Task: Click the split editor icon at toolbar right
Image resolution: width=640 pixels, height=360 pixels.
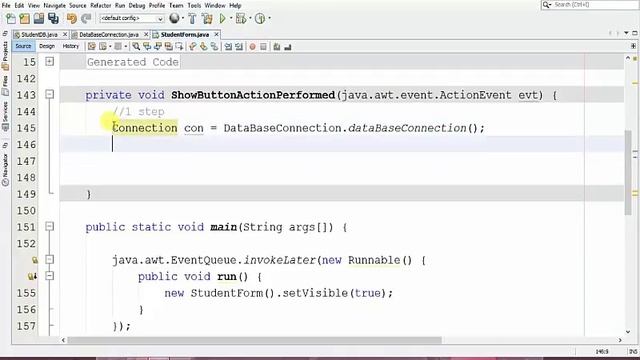Action: (x=633, y=46)
